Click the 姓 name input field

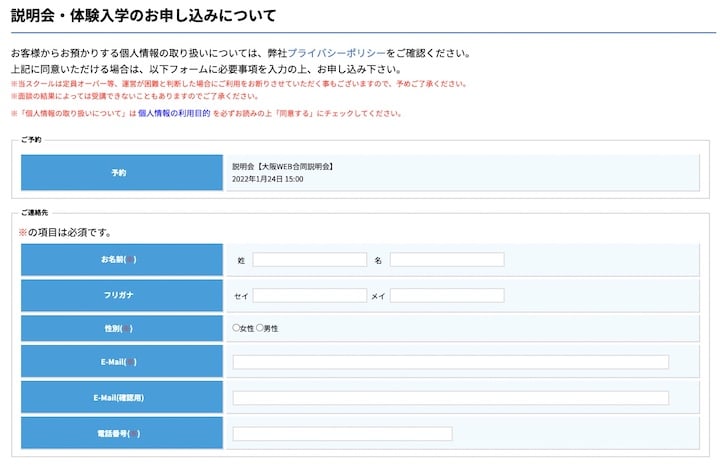click(309, 260)
